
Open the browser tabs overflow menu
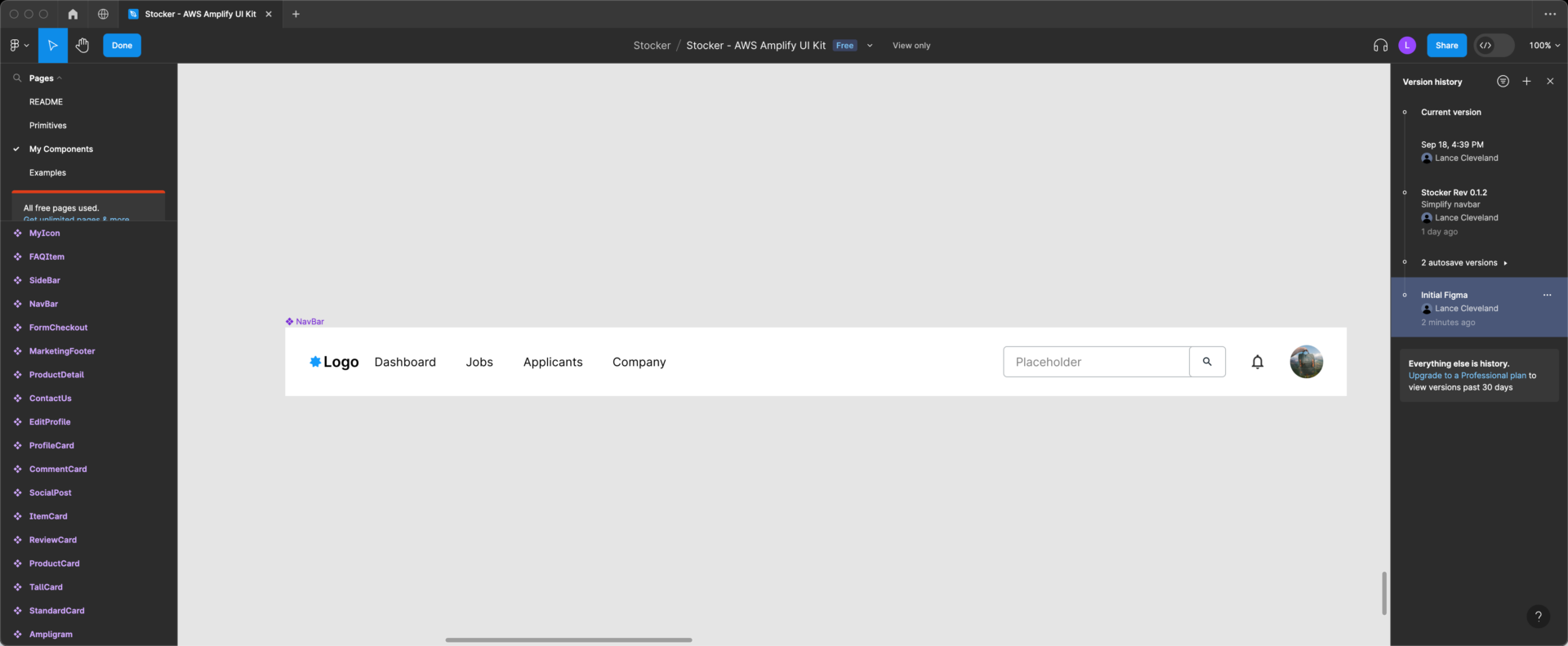tap(1550, 14)
